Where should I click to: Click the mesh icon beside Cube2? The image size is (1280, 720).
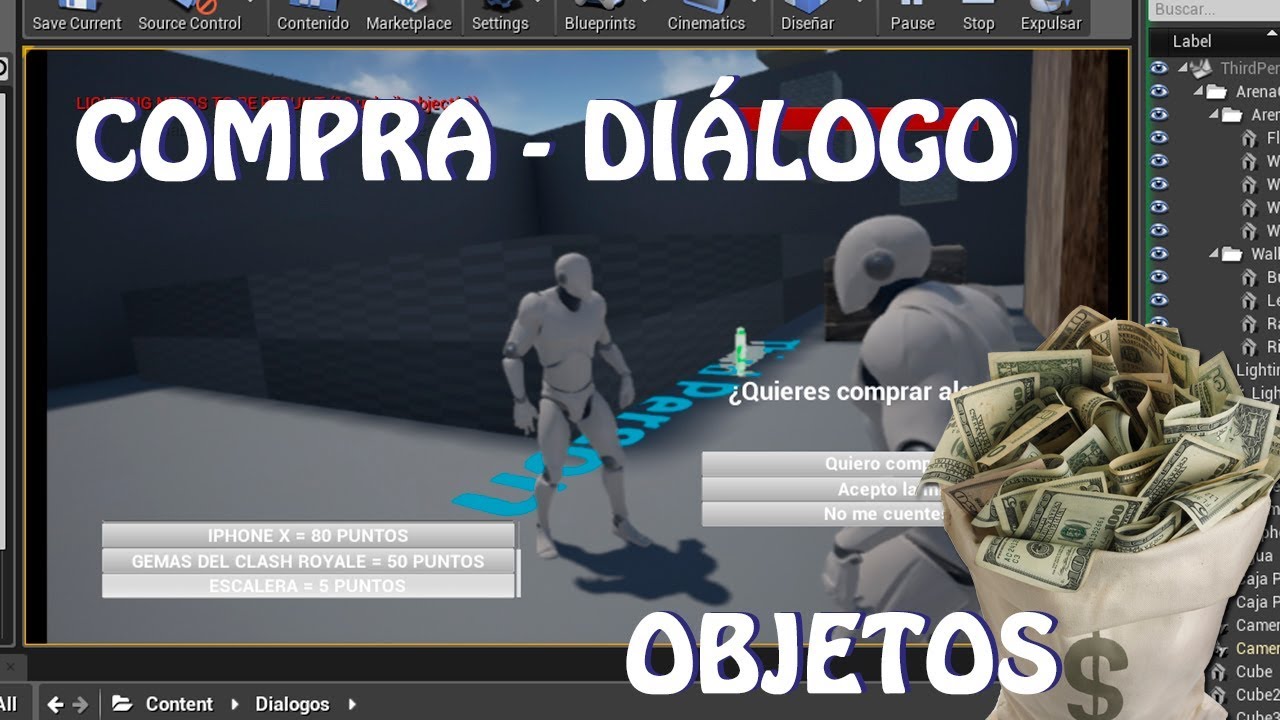point(1218,695)
